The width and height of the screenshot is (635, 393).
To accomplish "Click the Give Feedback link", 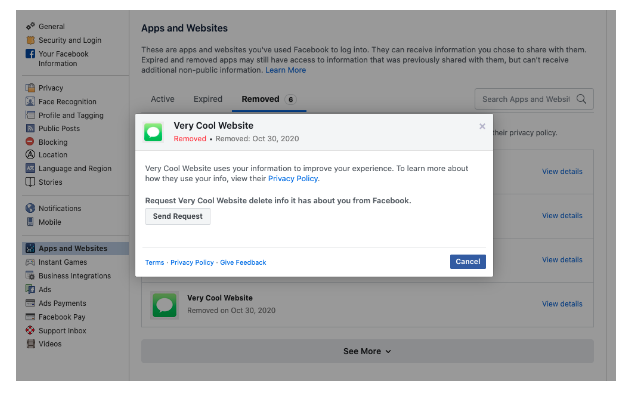I will (x=243, y=263).
